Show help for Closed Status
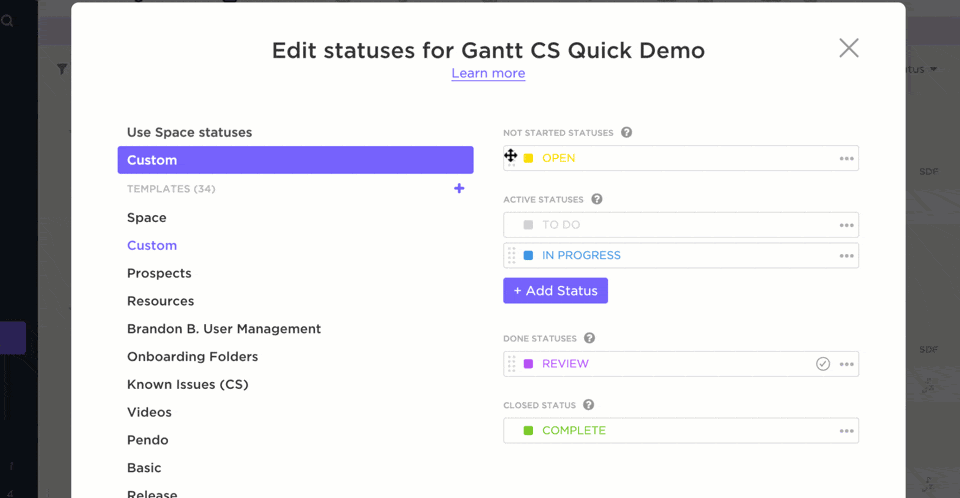The height and width of the screenshot is (498, 960). [x=589, y=405]
